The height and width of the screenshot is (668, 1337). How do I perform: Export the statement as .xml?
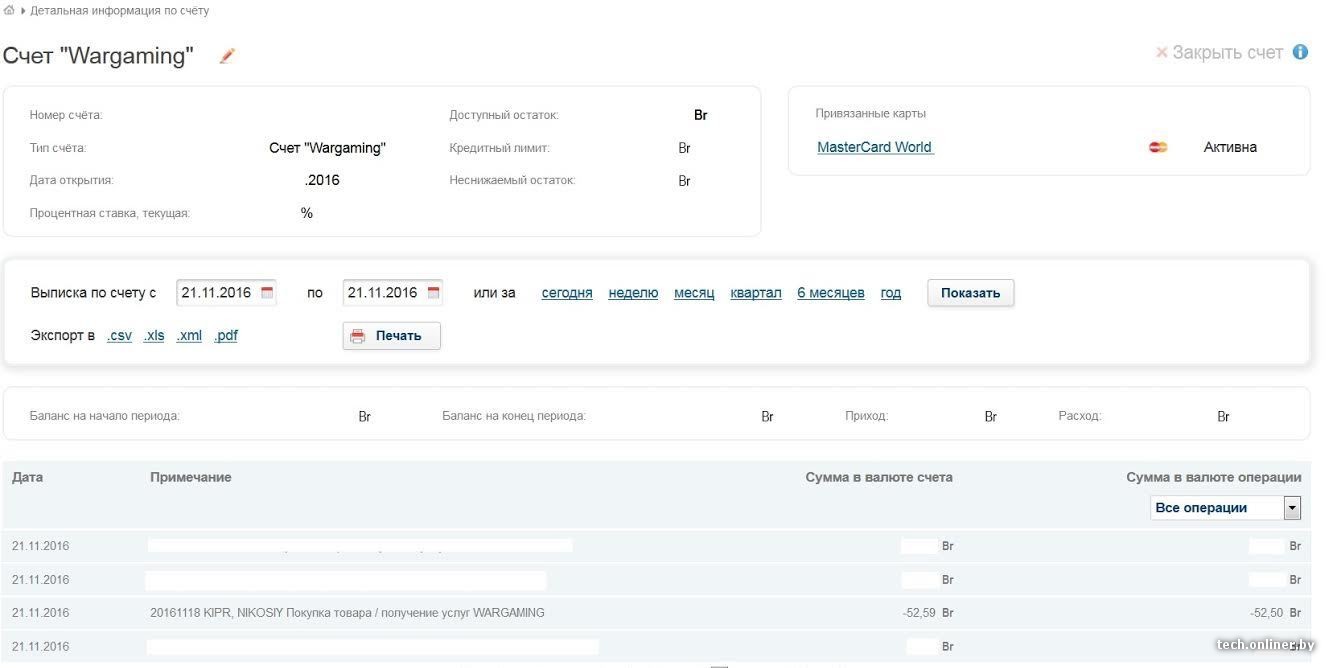(189, 336)
